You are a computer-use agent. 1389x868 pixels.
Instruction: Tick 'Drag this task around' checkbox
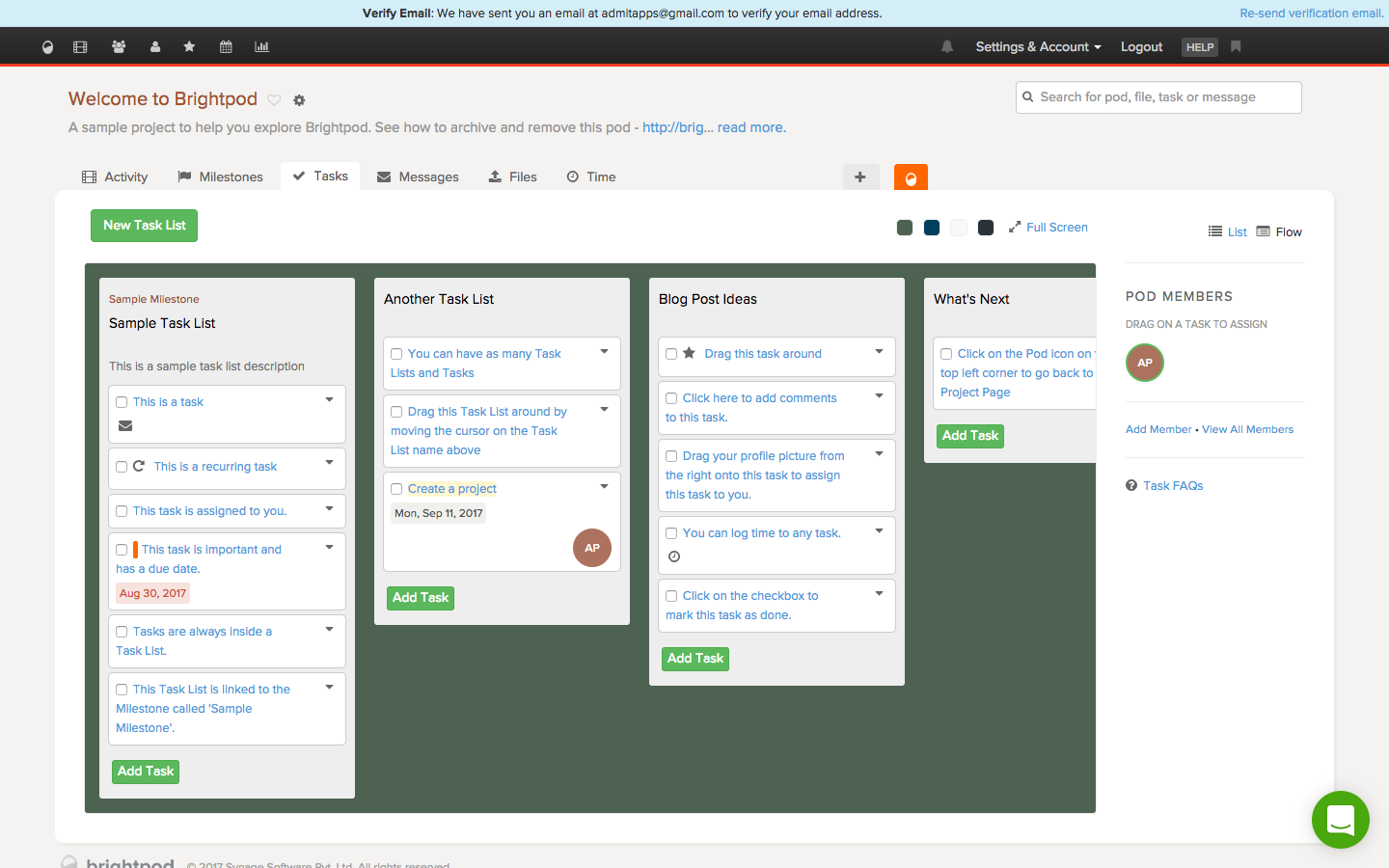tap(671, 354)
